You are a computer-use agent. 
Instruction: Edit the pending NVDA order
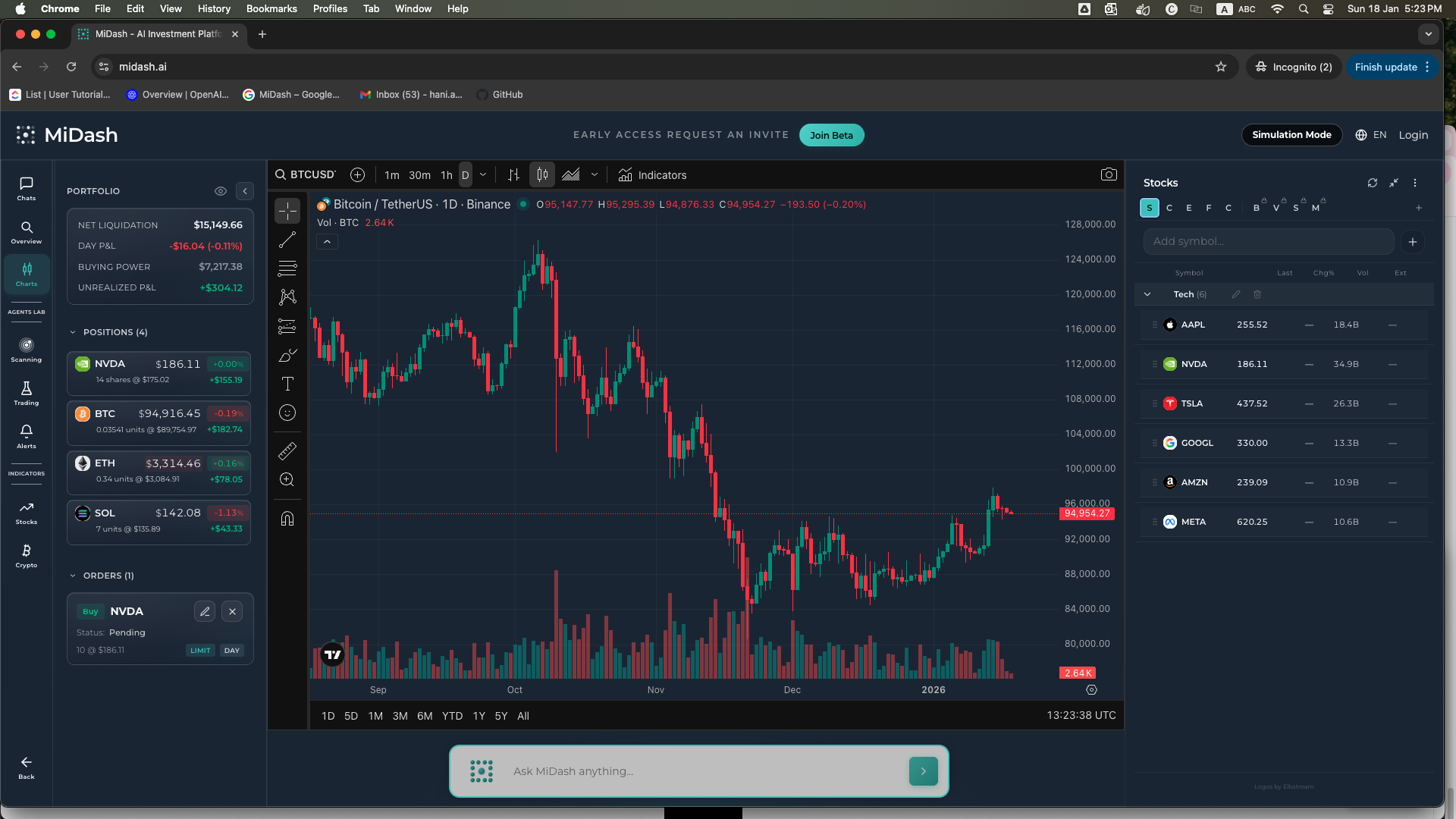(x=205, y=611)
